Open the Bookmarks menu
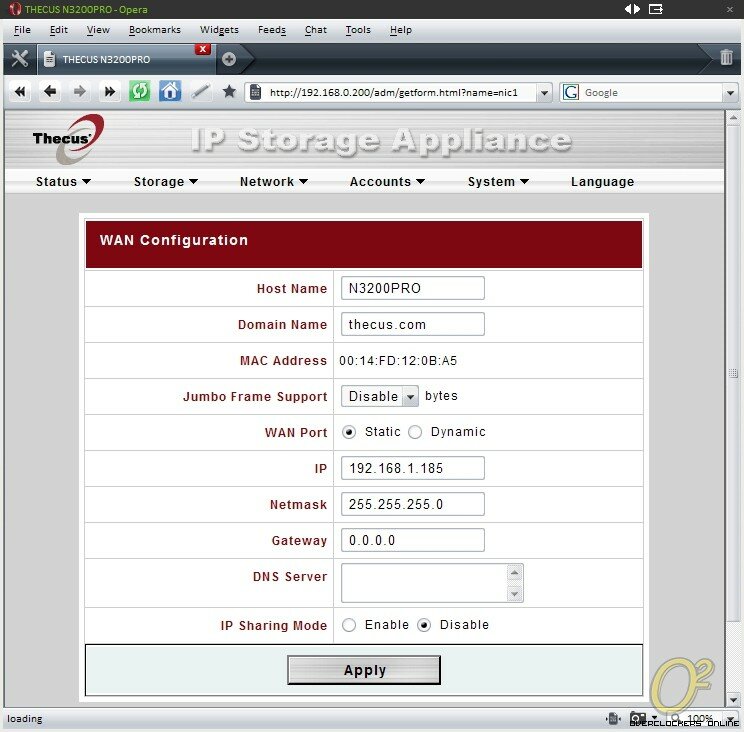Viewport: 744px width, 732px height. click(155, 30)
